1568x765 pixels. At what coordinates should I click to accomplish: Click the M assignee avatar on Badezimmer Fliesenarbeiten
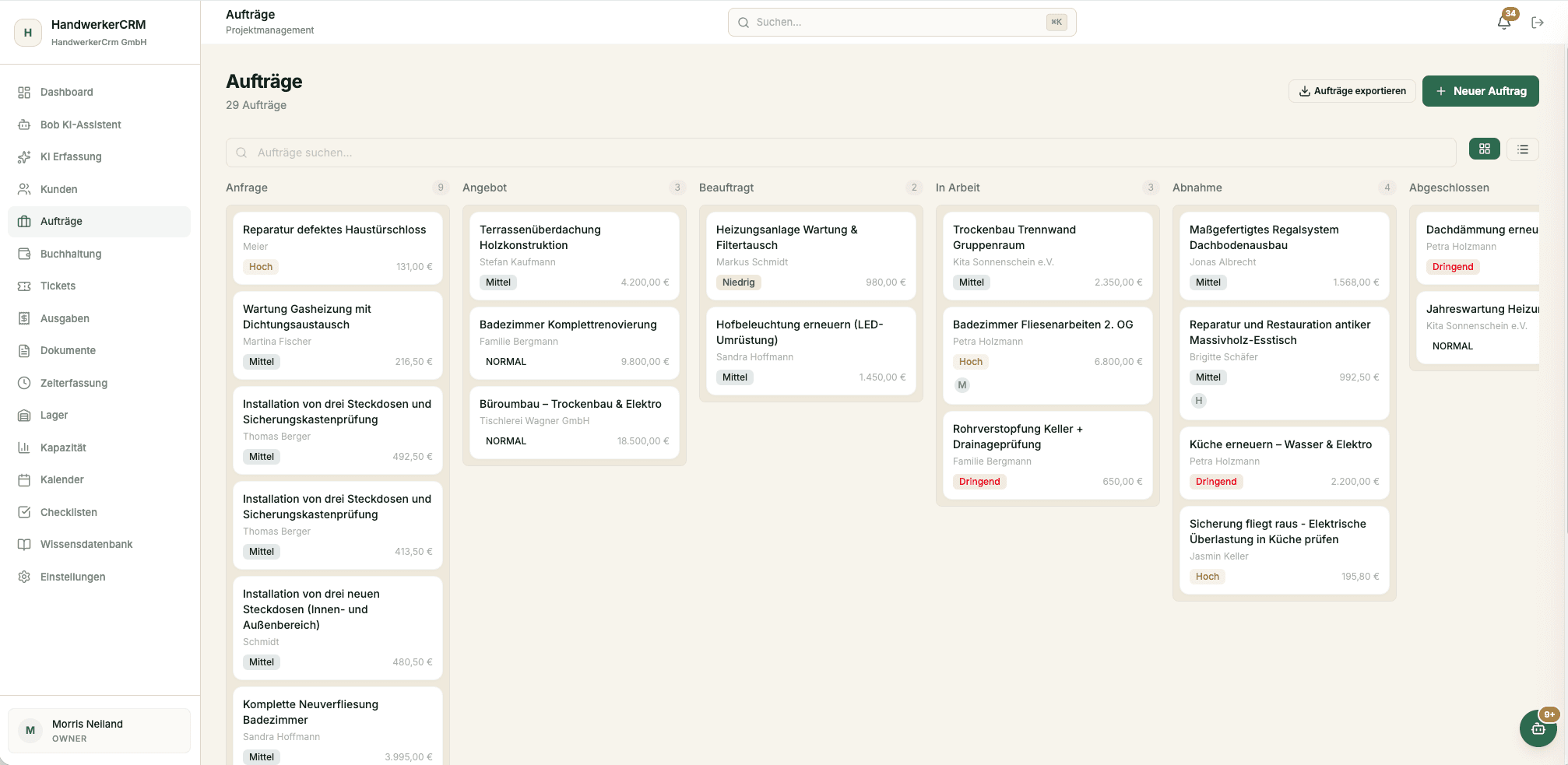coord(962,385)
